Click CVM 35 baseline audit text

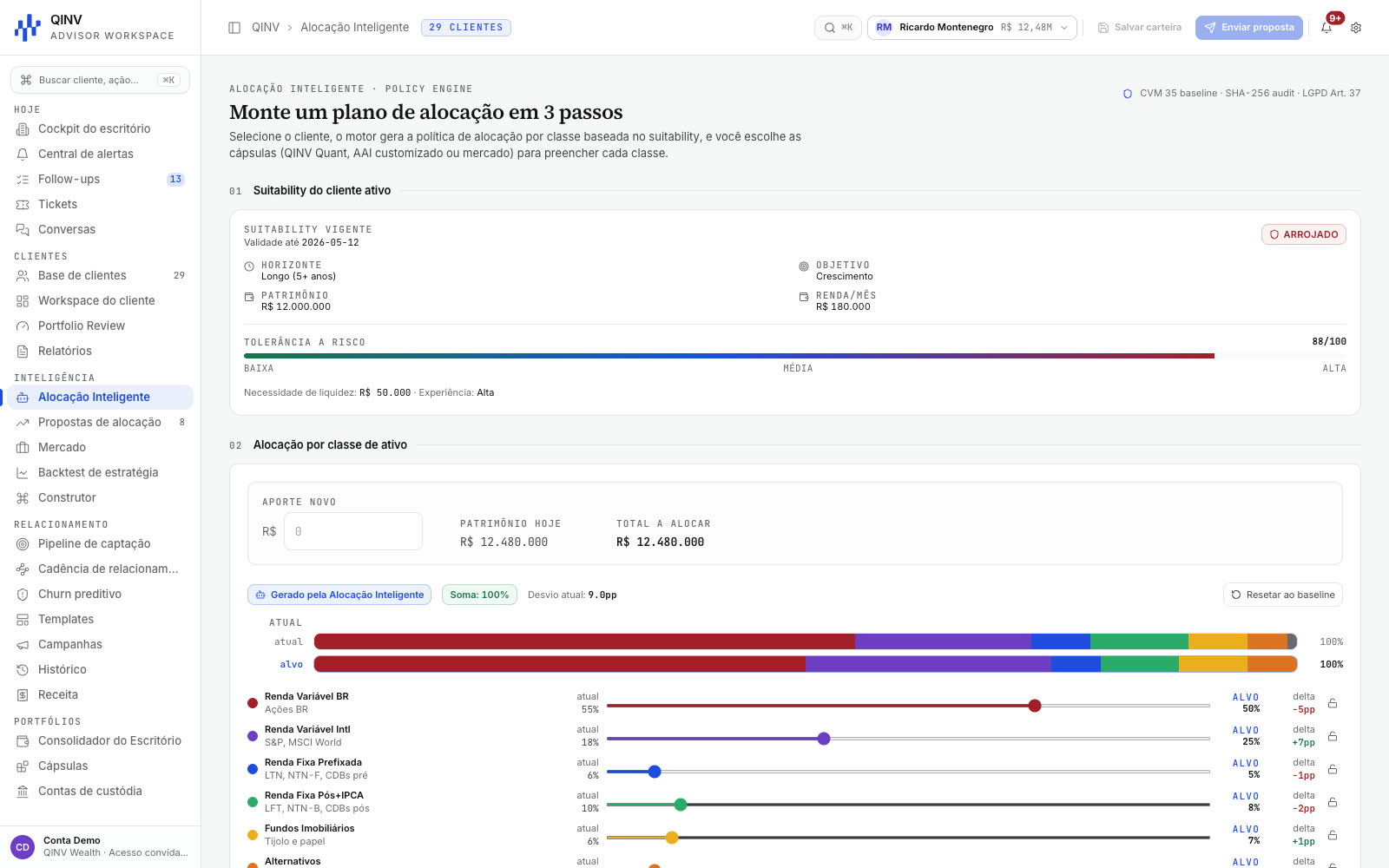coord(1250,93)
